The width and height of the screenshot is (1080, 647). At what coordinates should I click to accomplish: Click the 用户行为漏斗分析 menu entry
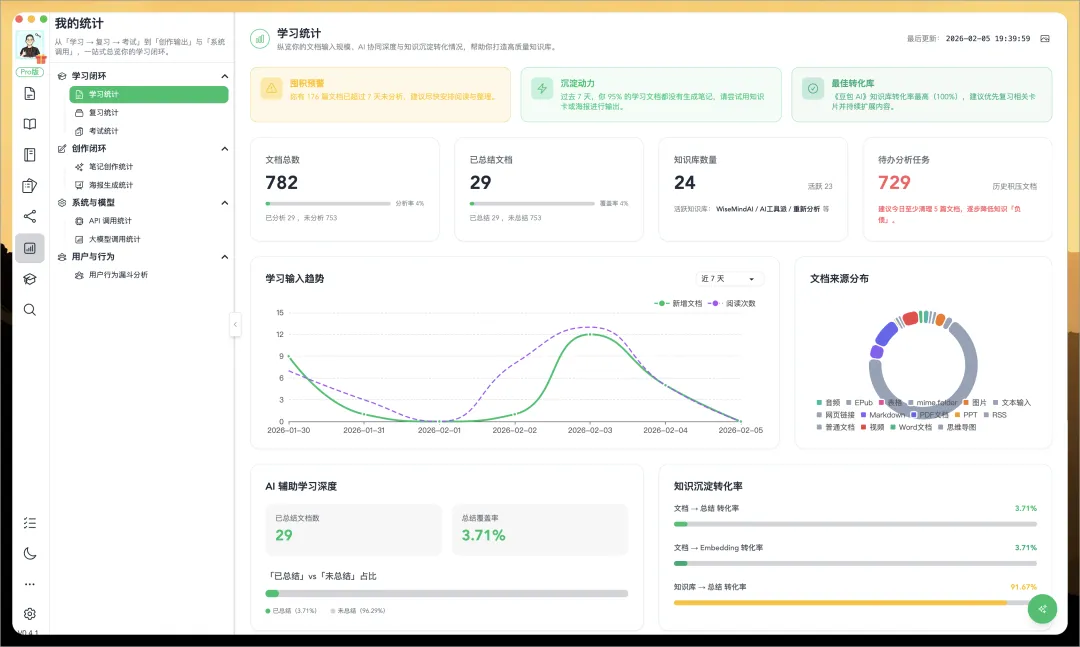117,275
